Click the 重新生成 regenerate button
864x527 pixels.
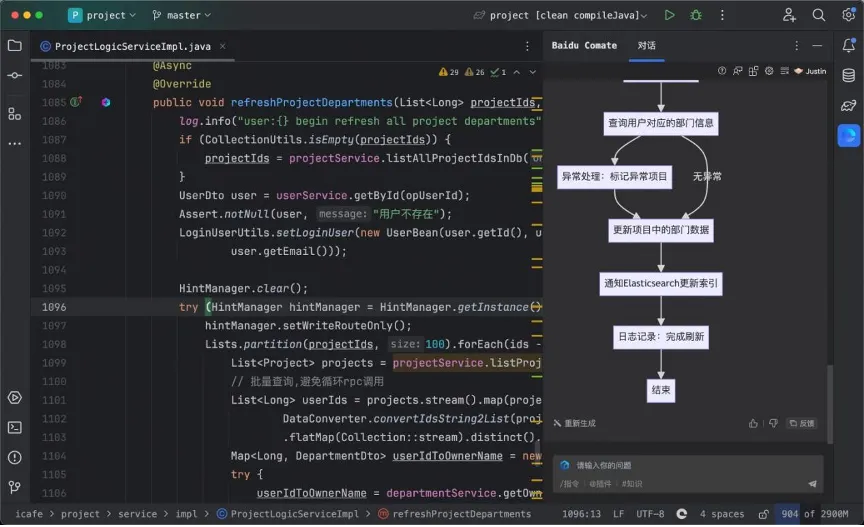click(574, 423)
